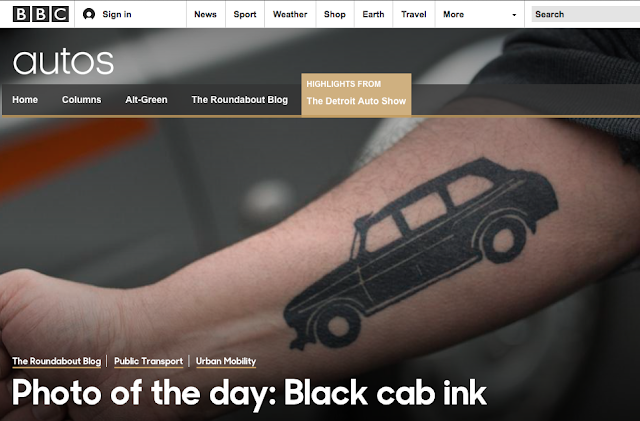
Task: Follow the Public Transport tag link
Action: (149, 361)
